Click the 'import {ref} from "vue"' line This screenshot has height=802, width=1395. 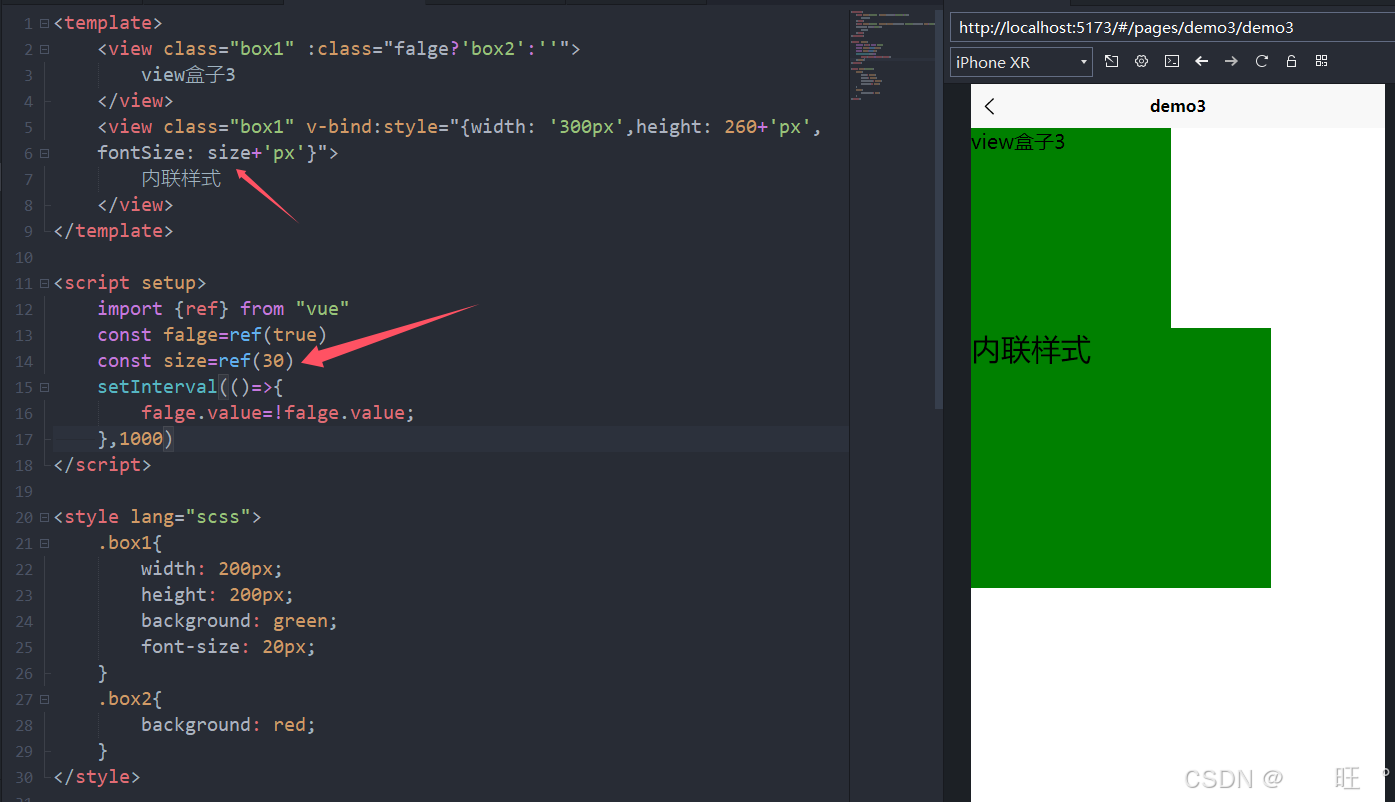[223, 309]
